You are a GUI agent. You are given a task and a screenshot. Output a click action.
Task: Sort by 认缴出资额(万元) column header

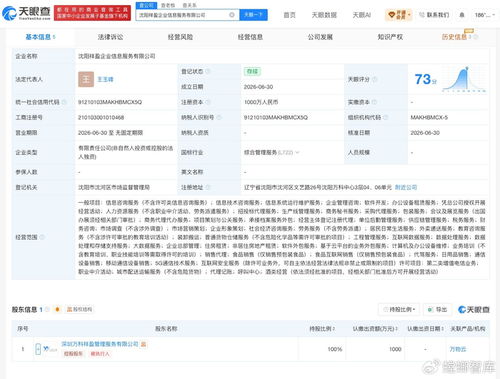coord(375,329)
